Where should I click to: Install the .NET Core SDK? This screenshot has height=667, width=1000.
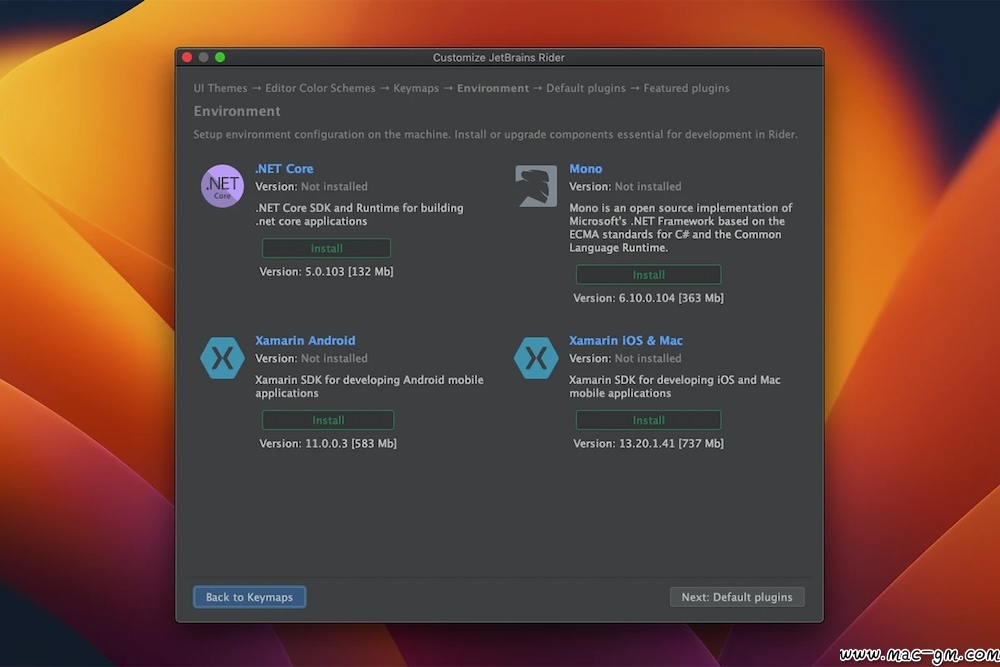point(327,248)
